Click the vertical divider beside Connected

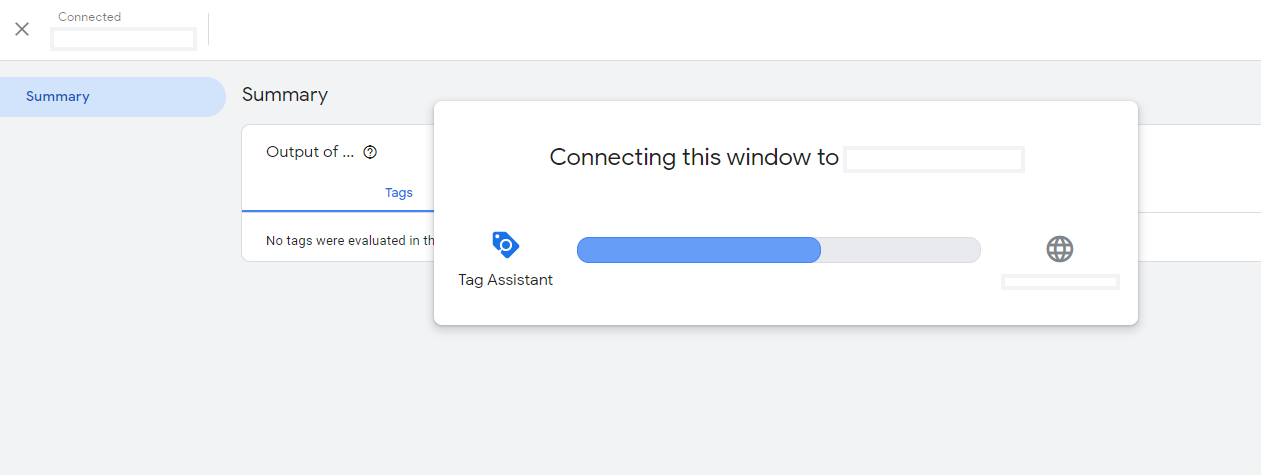[209, 29]
